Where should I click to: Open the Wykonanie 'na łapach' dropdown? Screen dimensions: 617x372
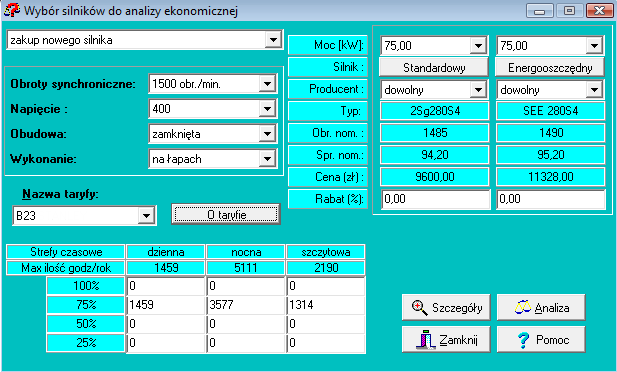coord(267,159)
